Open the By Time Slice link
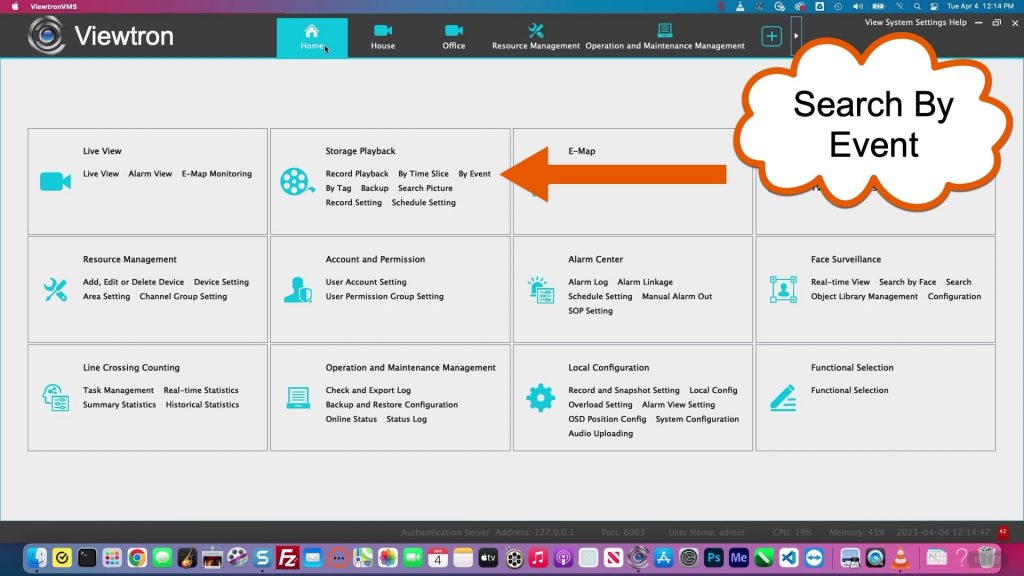 [x=423, y=174]
